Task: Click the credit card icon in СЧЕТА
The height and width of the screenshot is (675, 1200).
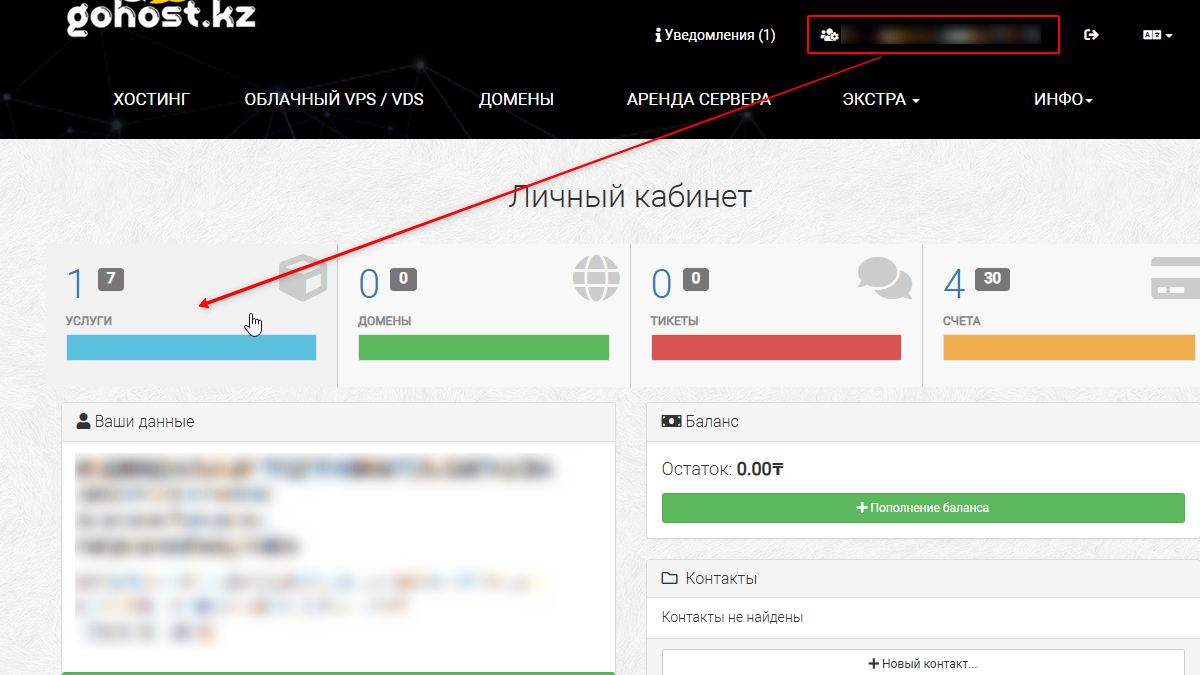Action: (x=1176, y=278)
